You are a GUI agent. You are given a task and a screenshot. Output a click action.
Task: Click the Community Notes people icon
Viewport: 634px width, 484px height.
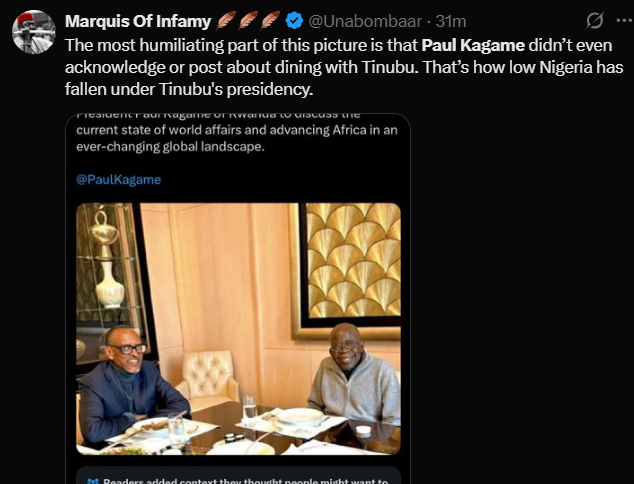pos(92,478)
